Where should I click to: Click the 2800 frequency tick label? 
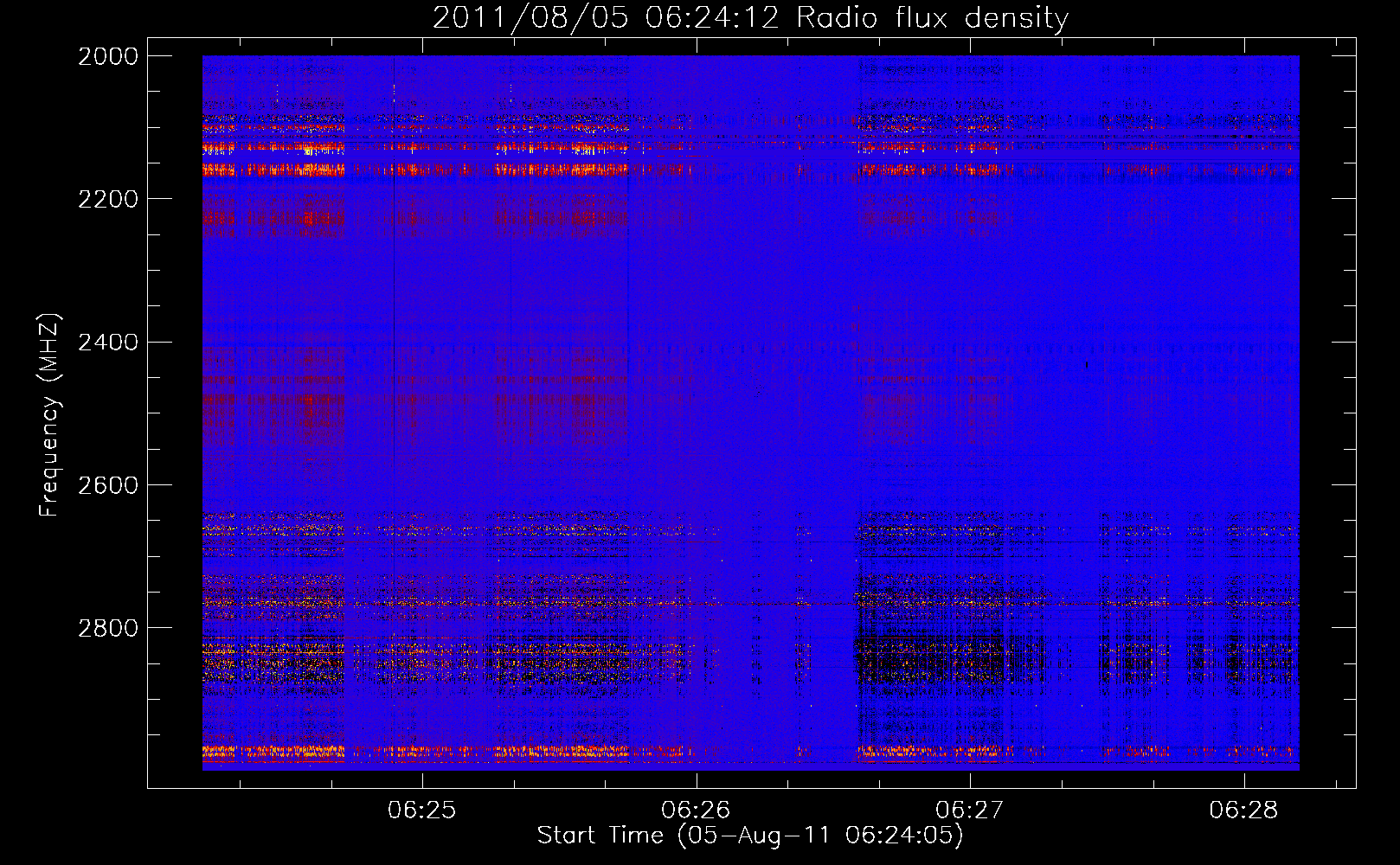tap(108, 628)
